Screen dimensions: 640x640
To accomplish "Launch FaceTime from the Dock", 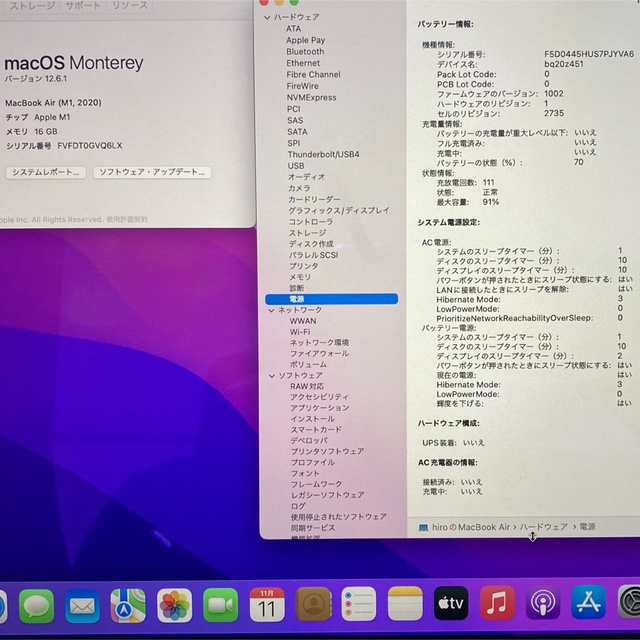I will click(x=220, y=605).
